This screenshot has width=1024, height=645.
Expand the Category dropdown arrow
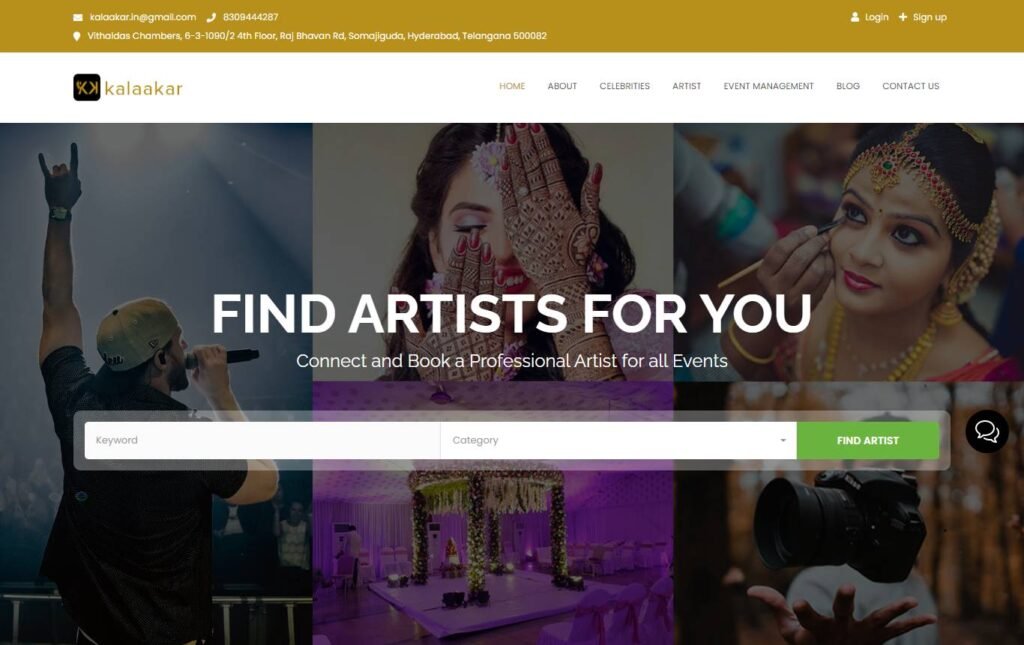783,440
